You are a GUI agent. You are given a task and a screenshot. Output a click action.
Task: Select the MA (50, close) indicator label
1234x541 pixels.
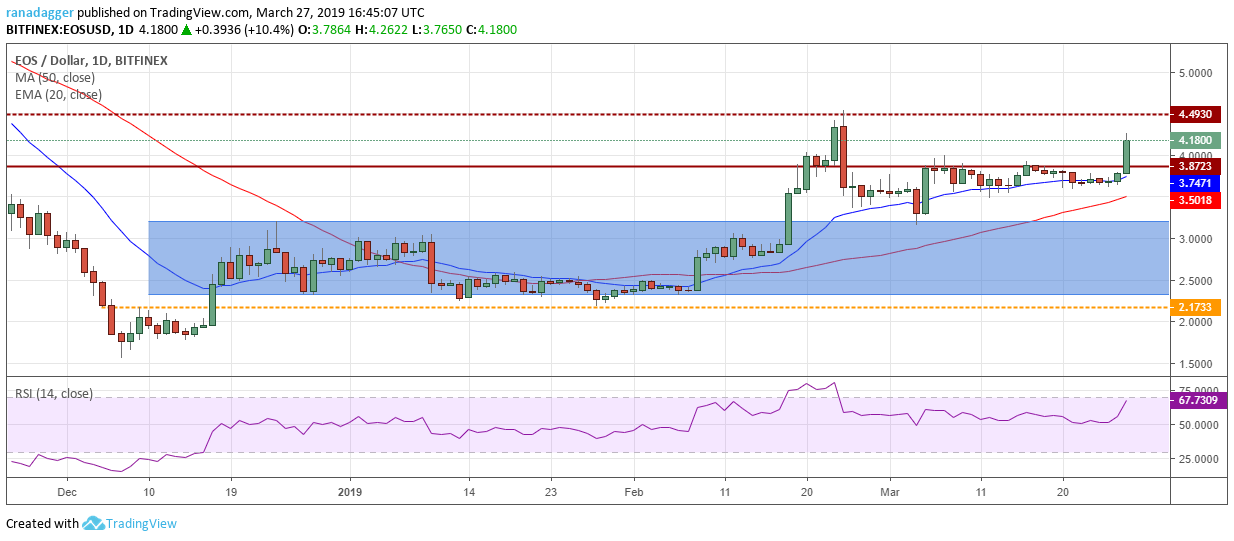coord(55,77)
